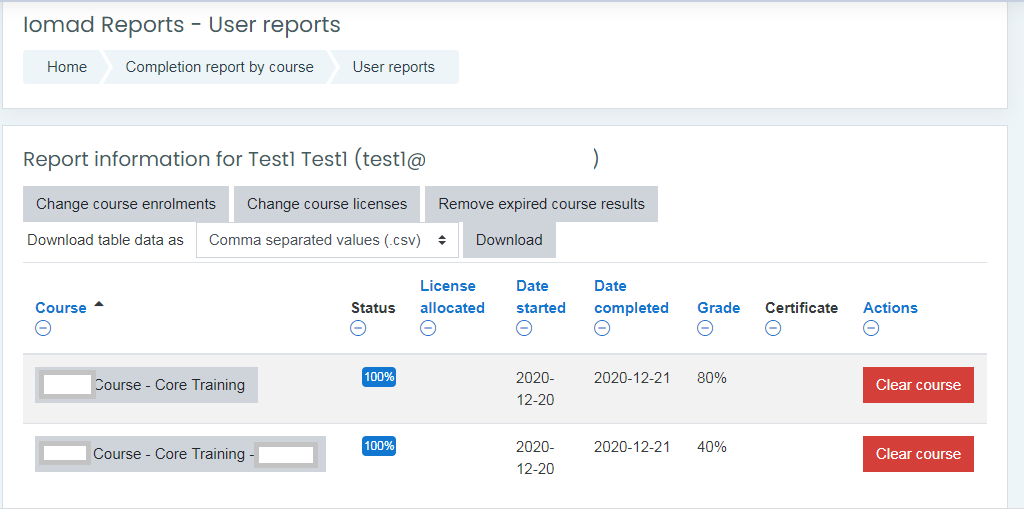This screenshot has width=1024, height=516.
Task: Click the Status column header text
Action: coord(373,308)
